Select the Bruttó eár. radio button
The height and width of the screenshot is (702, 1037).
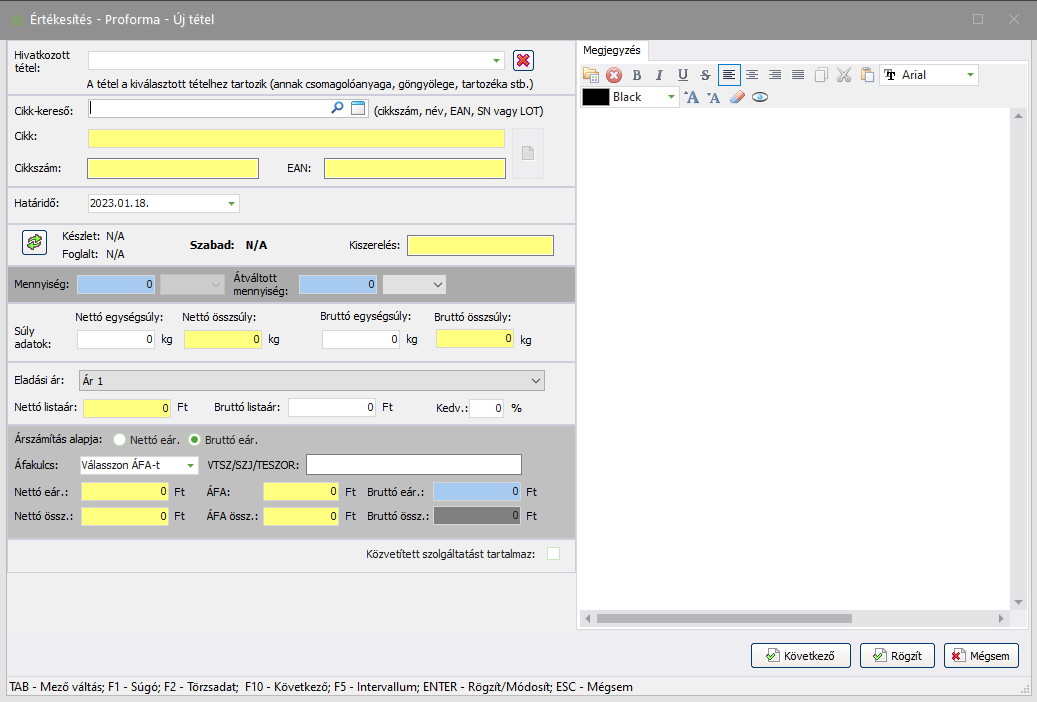click(195, 439)
